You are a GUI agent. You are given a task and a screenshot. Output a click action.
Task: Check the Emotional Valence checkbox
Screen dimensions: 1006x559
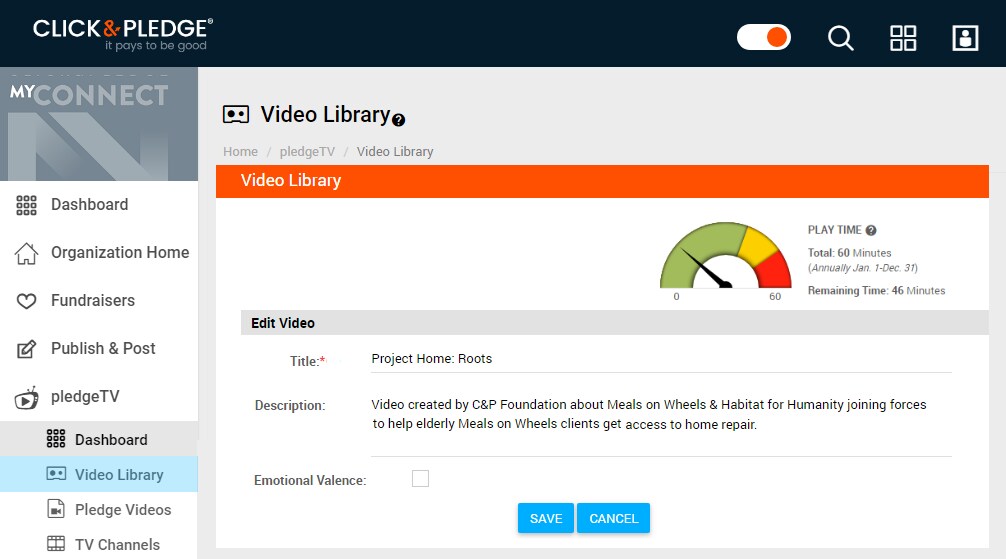(420, 479)
